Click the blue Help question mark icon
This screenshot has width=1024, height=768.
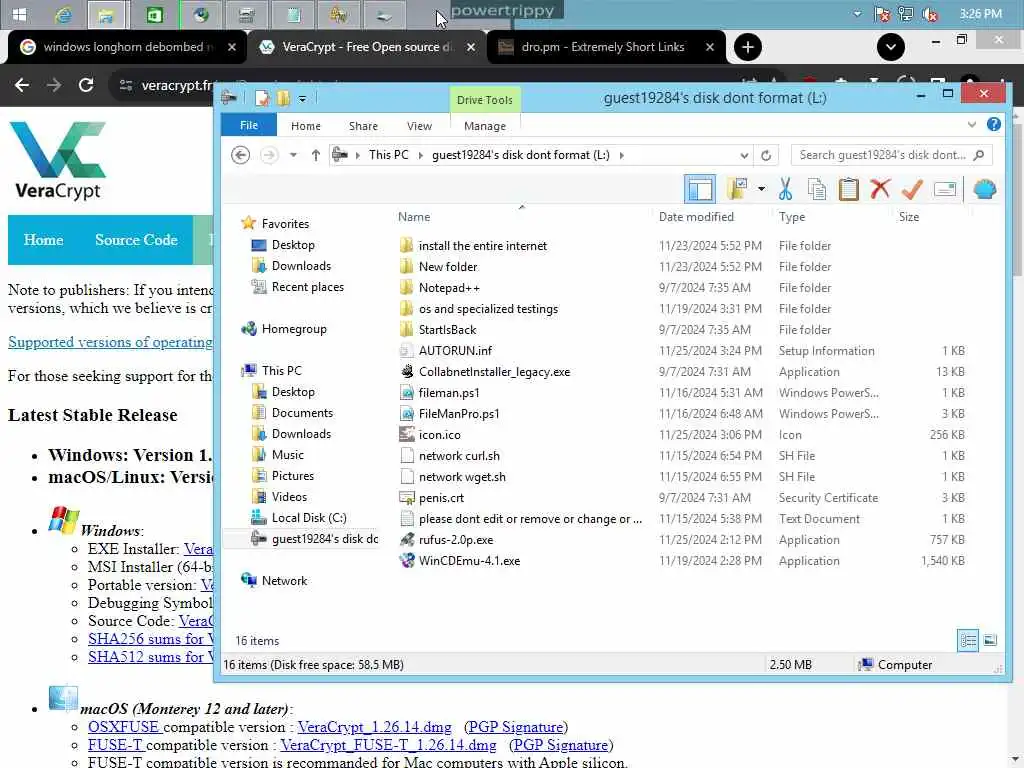coord(993,124)
